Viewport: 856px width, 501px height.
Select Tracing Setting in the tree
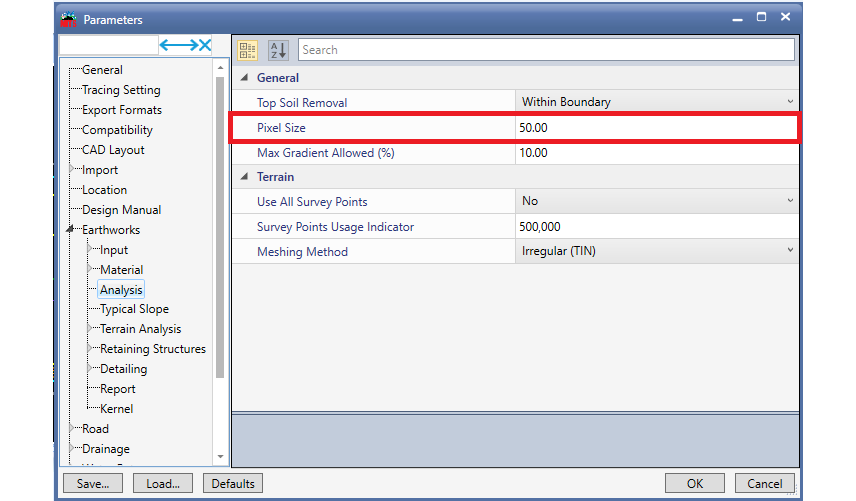coord(121,90)
